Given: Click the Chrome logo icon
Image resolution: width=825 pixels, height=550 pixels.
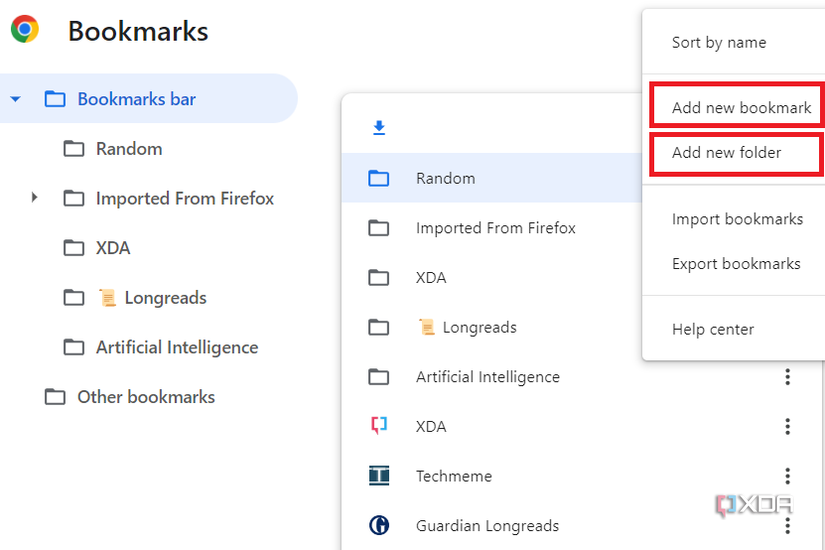Looking at the screenshot, I should [25, 29].
